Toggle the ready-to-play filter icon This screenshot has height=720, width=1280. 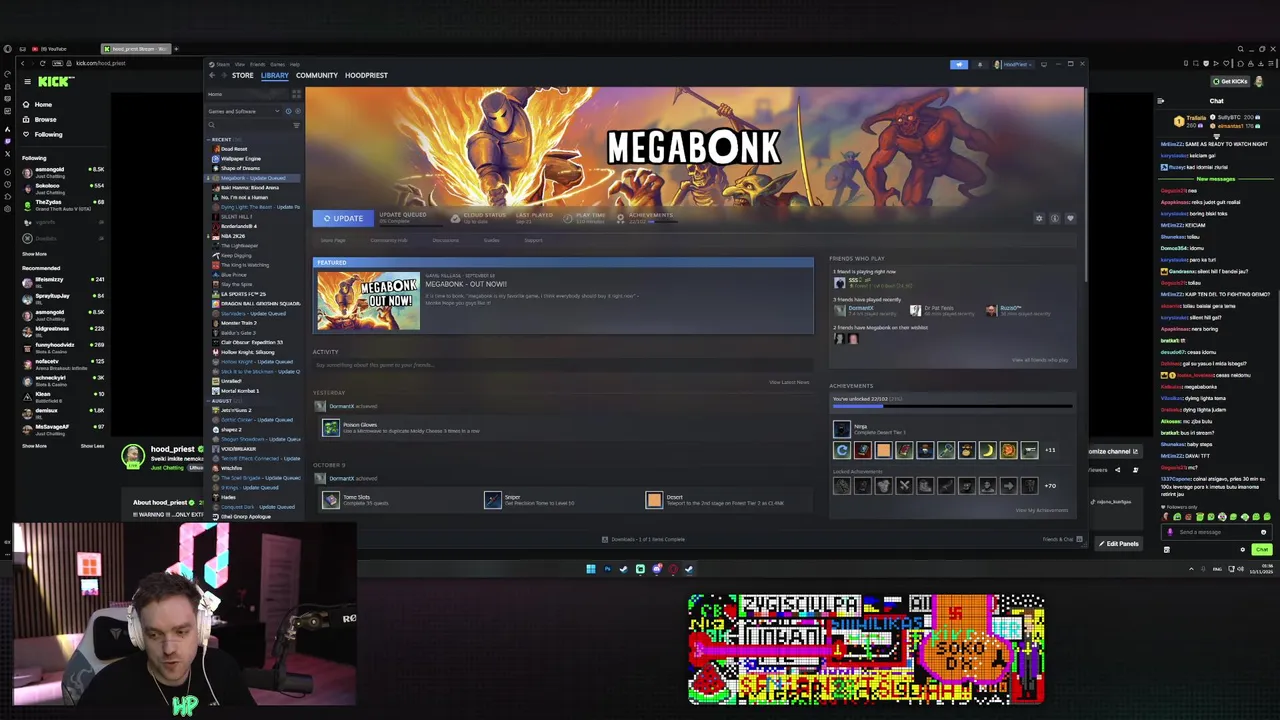click(x=297, y=111)
